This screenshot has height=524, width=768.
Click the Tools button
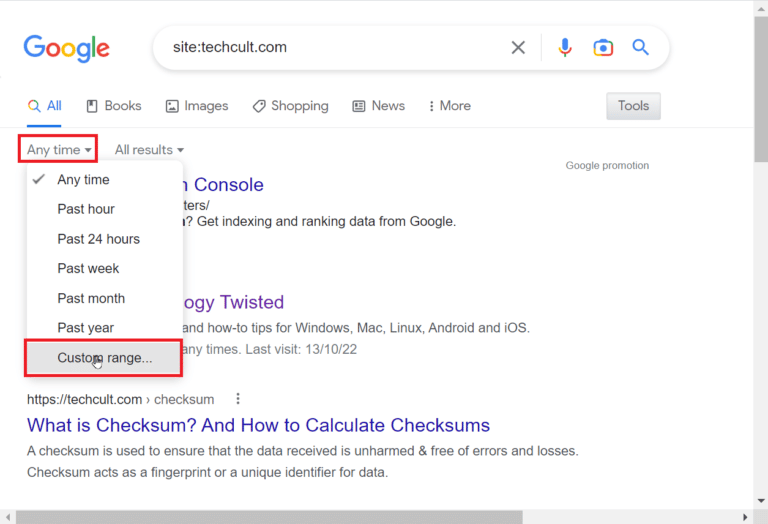(633, 106)
